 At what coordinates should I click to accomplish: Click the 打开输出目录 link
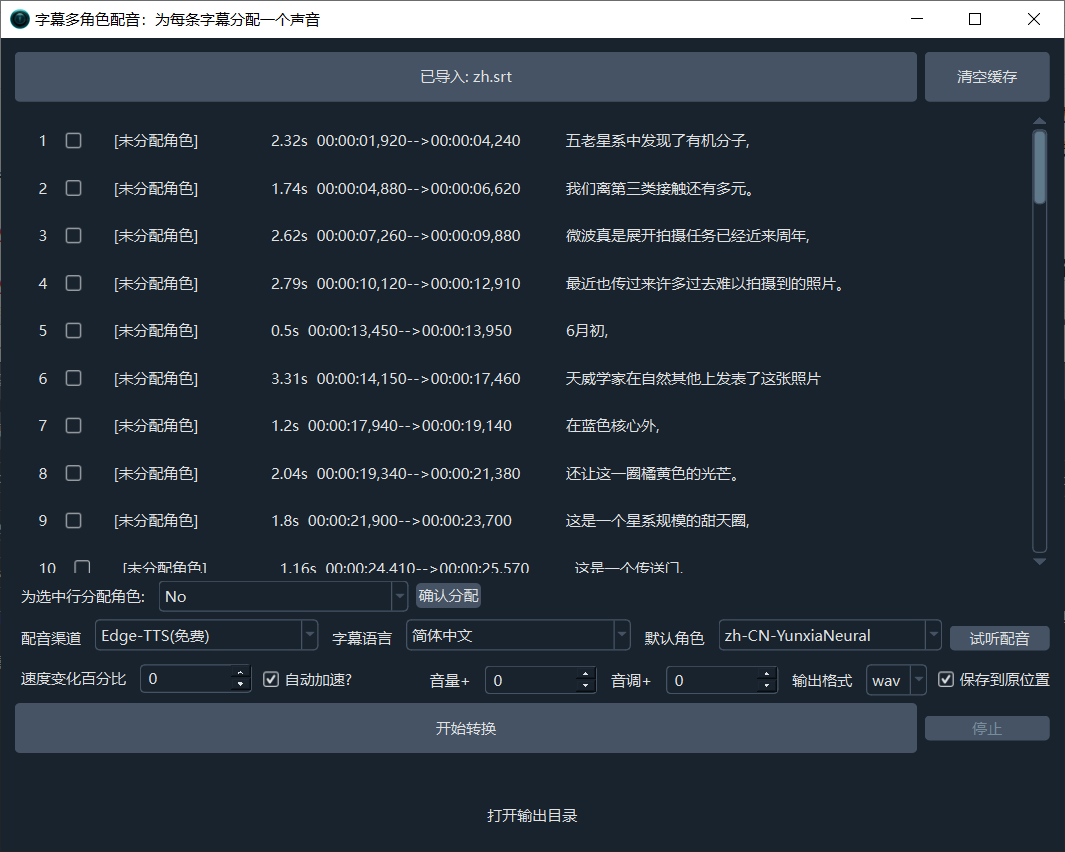532,815
